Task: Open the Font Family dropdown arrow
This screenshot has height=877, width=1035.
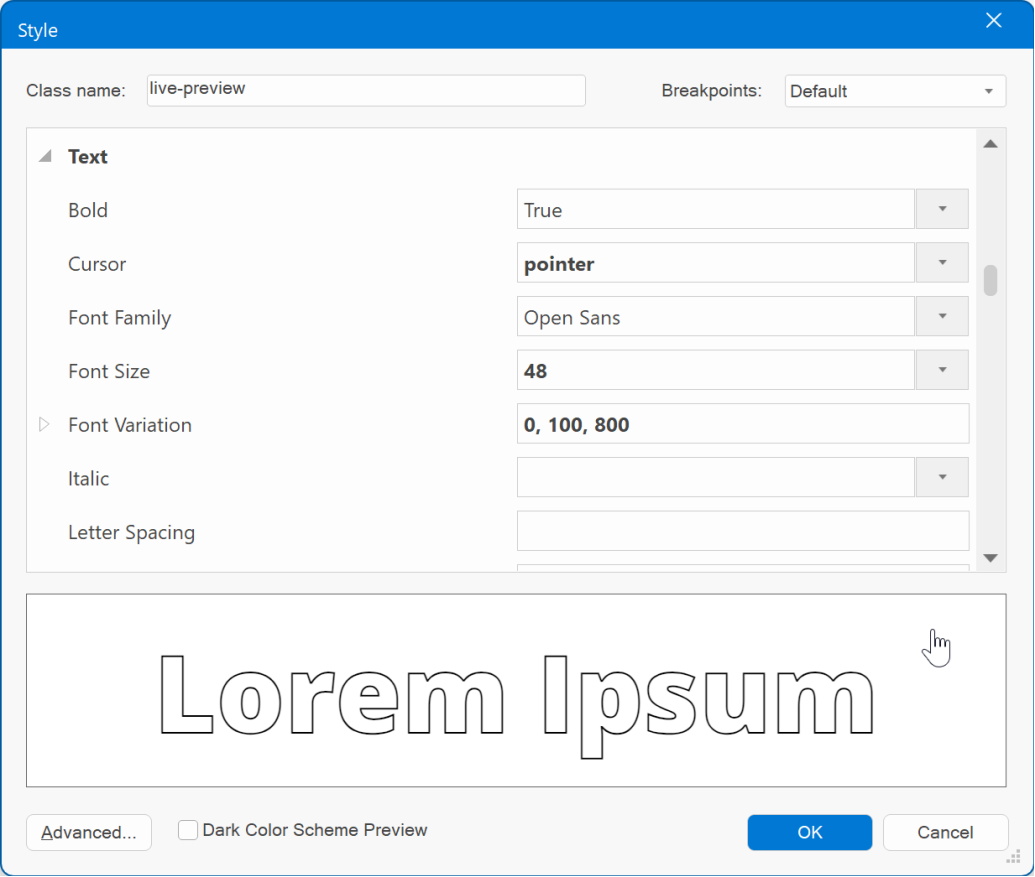Action: click(x=942, y=317)
